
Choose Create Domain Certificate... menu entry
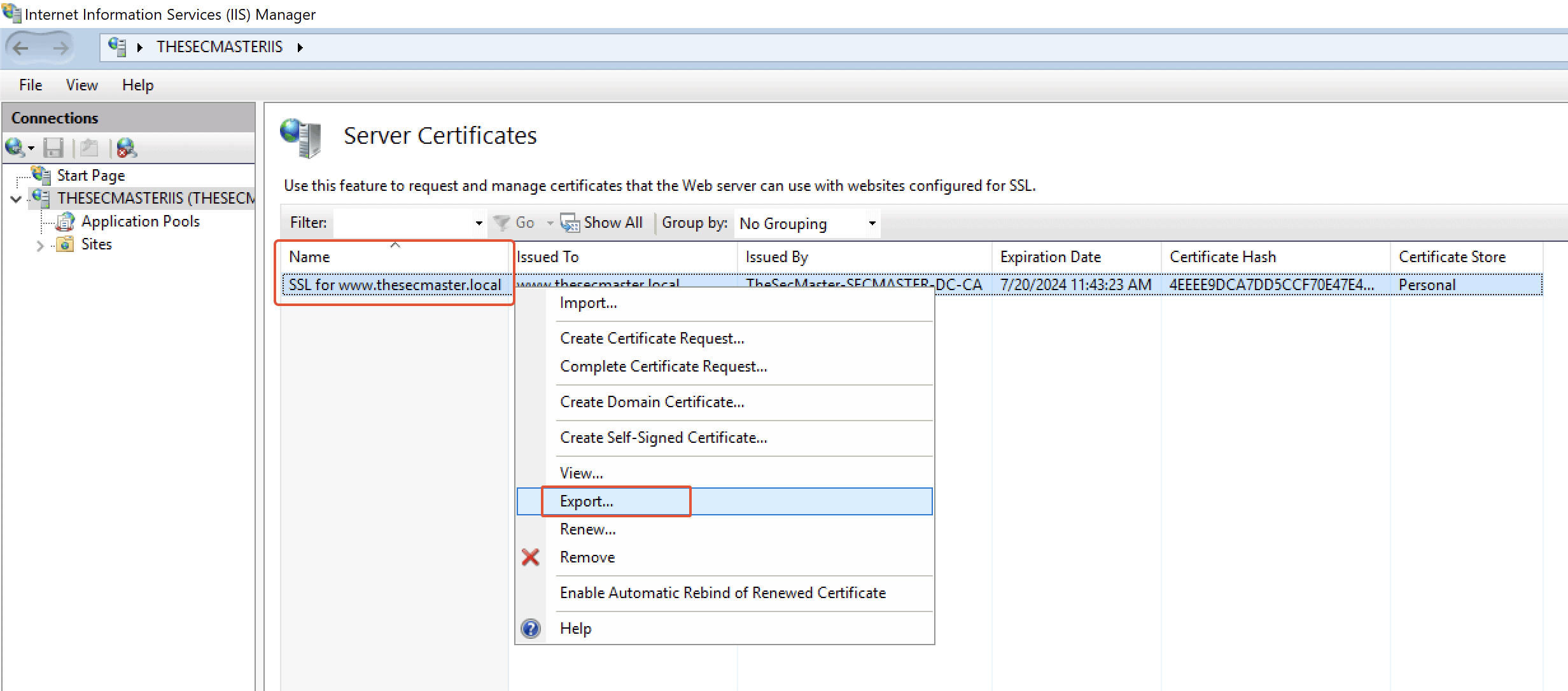click(x=724, y=402)
